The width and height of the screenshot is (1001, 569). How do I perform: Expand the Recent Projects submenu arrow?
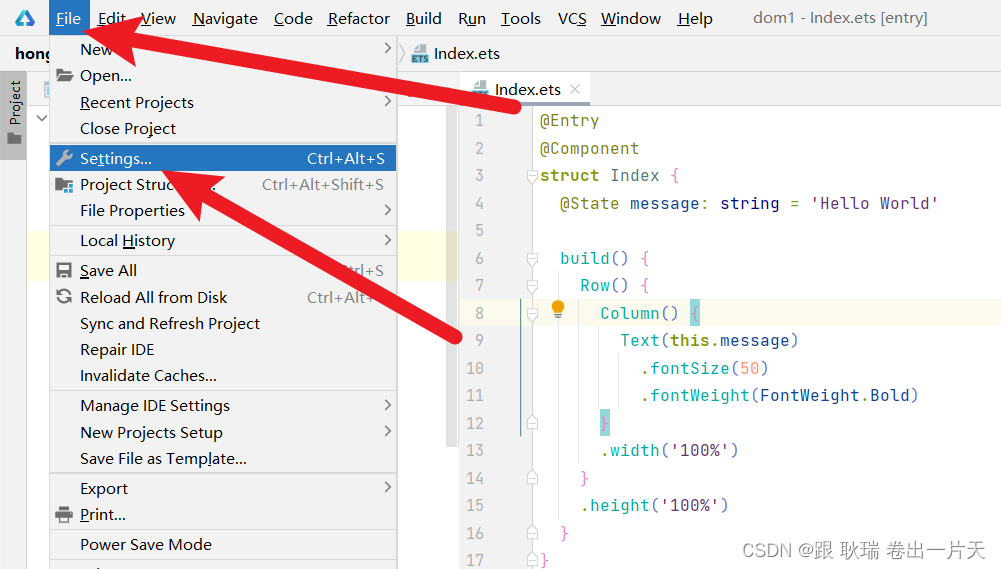tap(388, 102)
